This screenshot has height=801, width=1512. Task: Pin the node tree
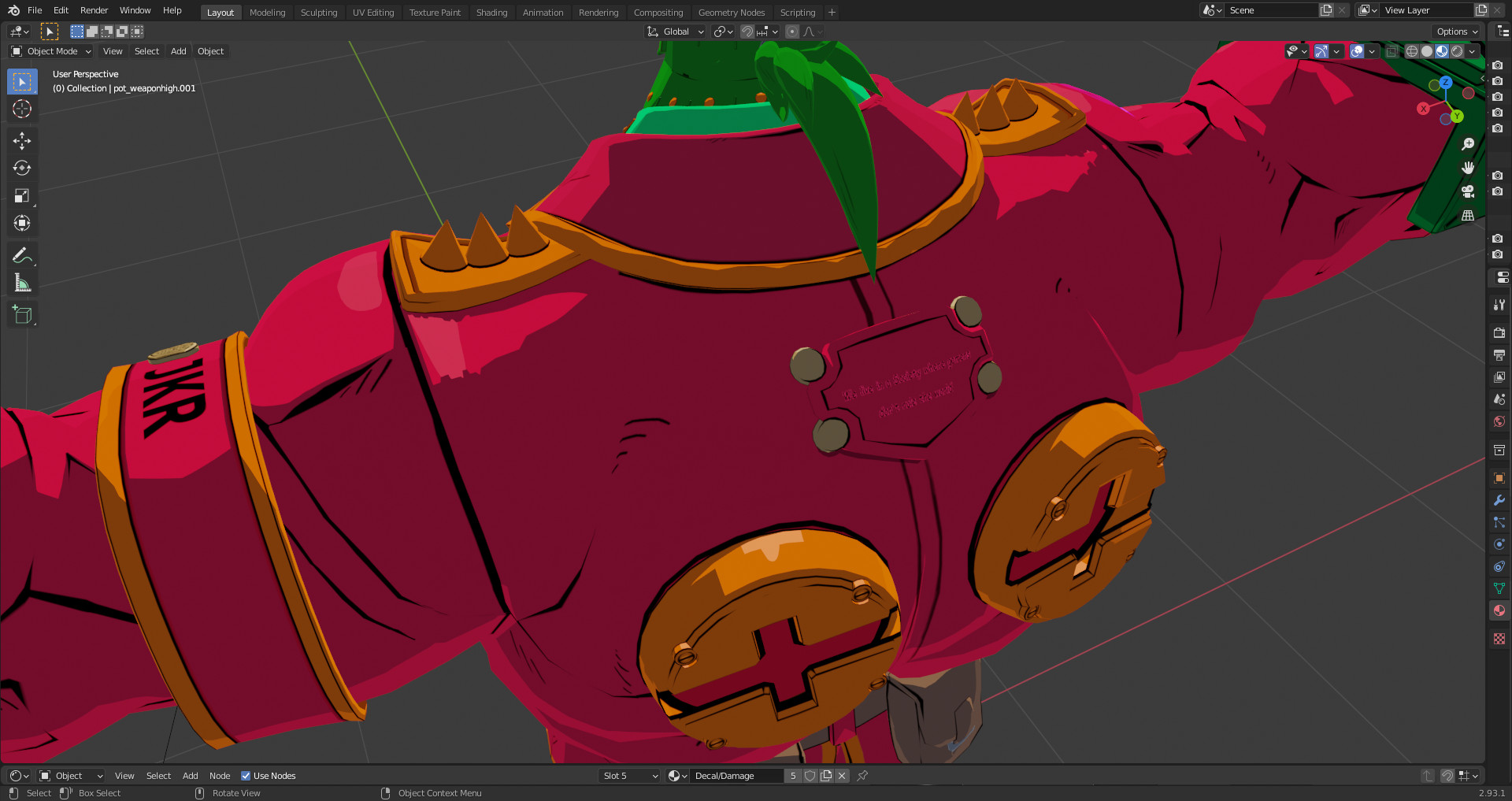[x=862, y=776]
